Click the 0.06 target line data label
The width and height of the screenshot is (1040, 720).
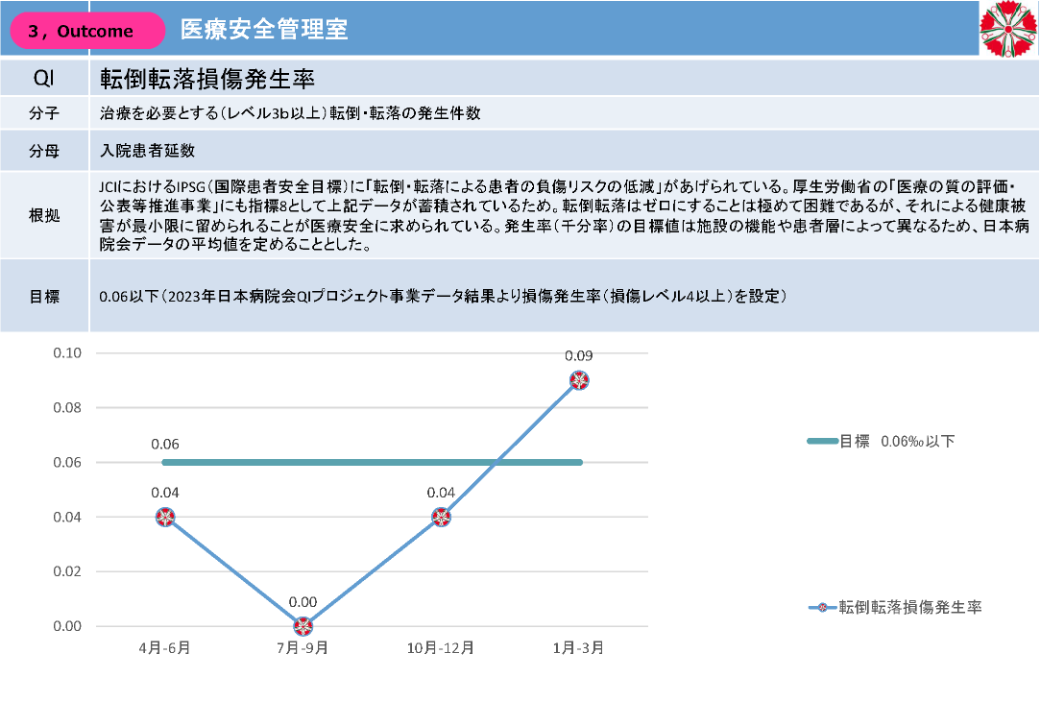(x=165, y=443)
